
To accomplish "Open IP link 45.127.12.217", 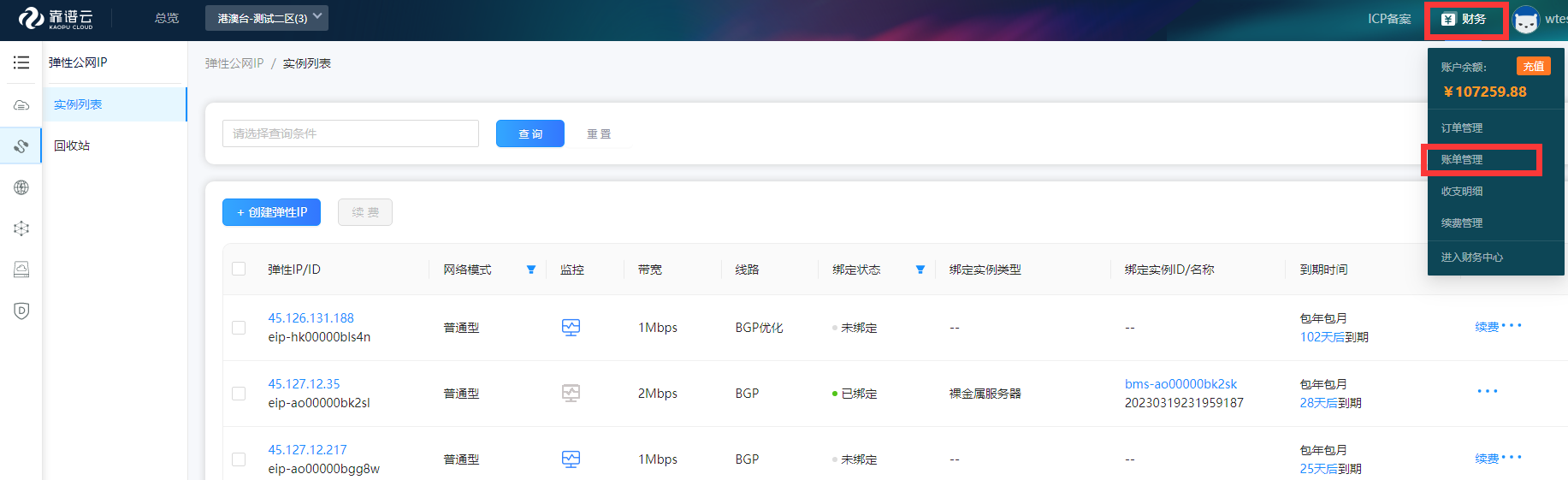I will 307,450.
